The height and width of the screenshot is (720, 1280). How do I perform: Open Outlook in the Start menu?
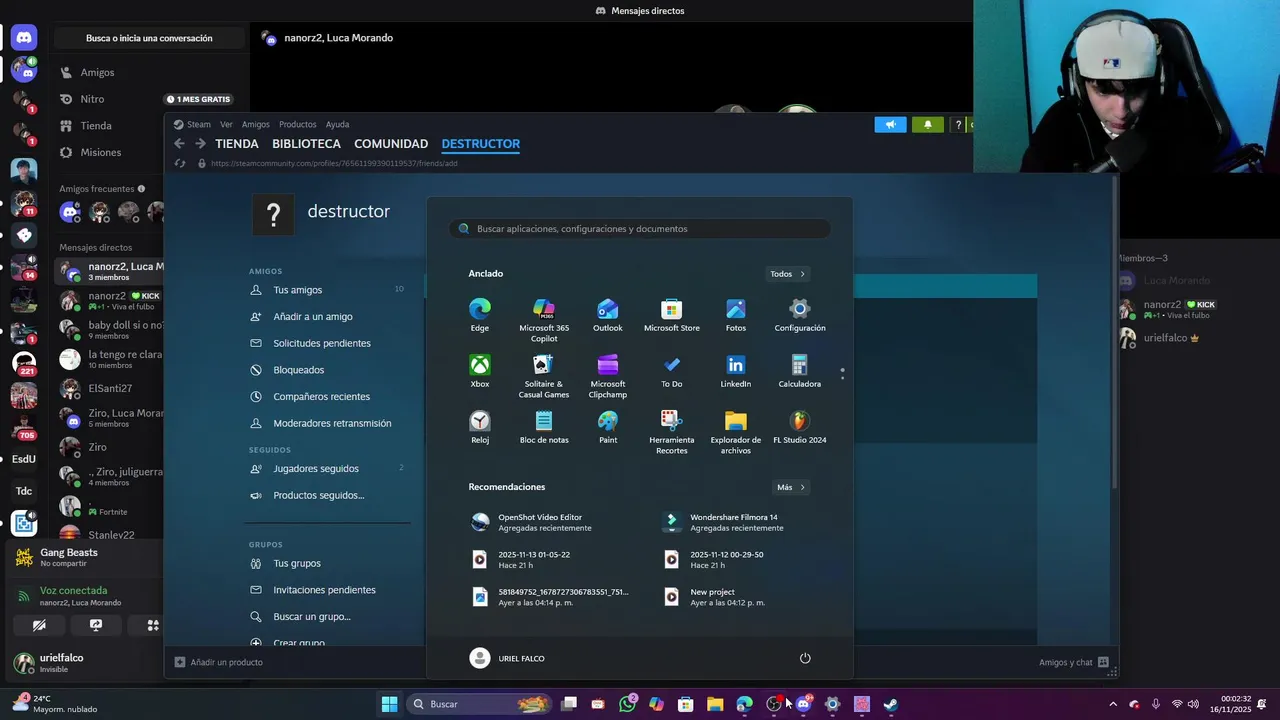tap(608, 315)
